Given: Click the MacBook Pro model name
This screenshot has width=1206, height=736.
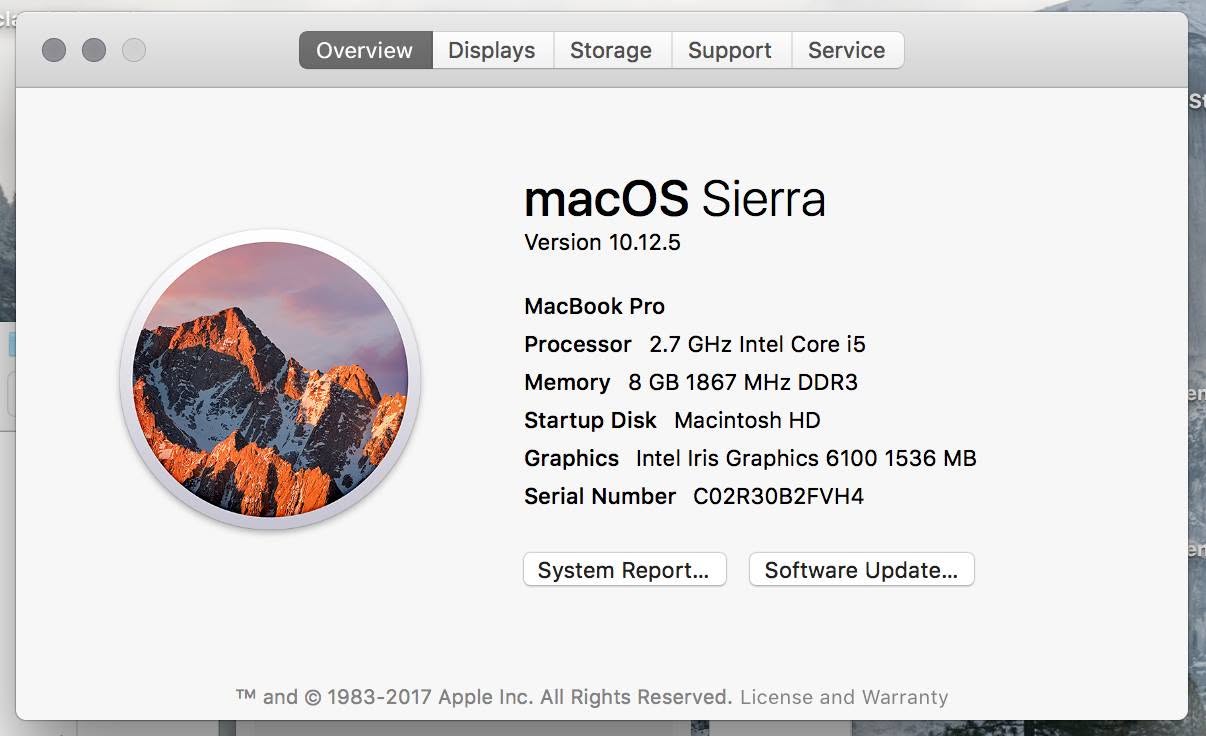Looking at the screenshot, I should (594, 306).
